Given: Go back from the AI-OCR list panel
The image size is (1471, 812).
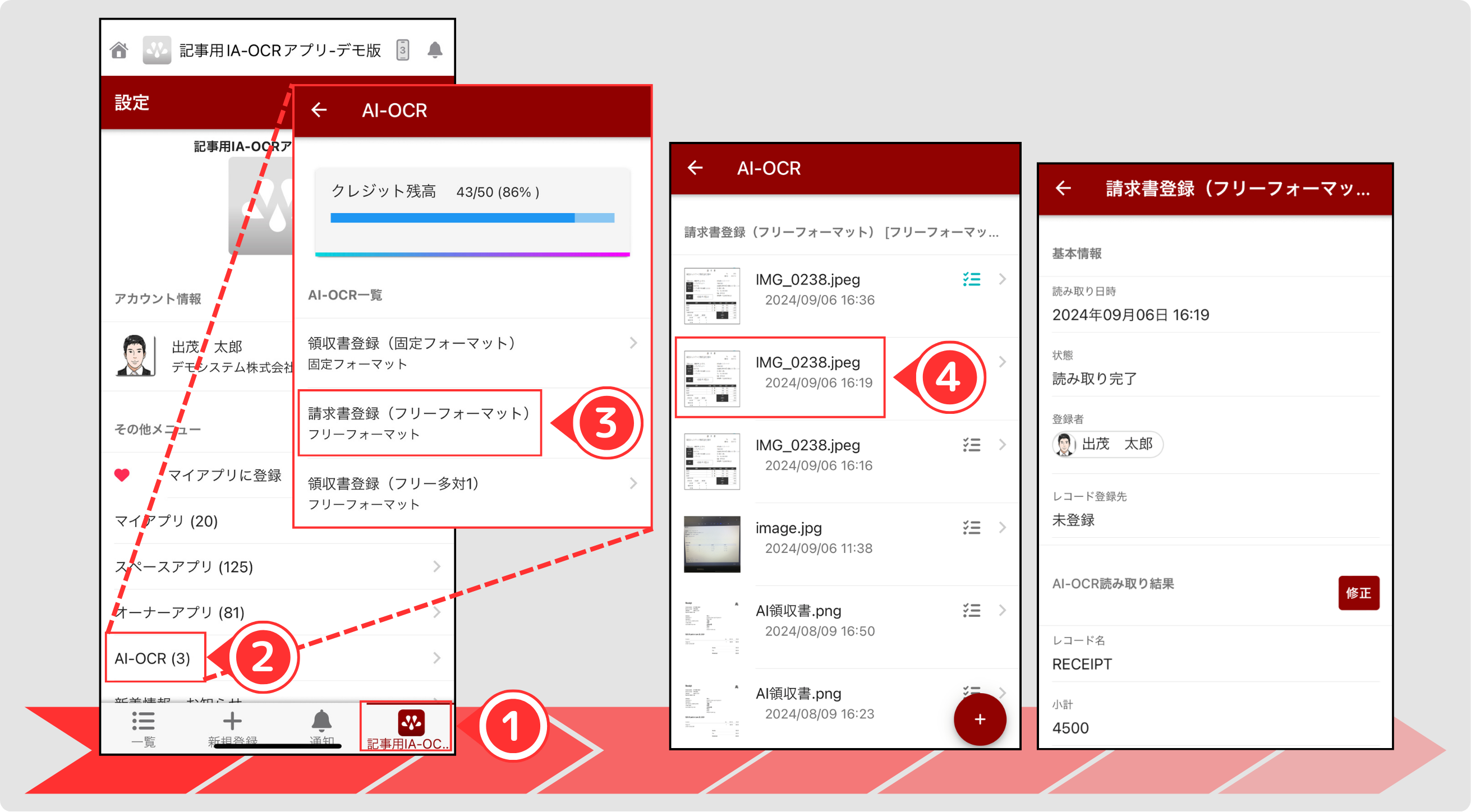Looking at the screenshot, I should [x=319, y=109].
